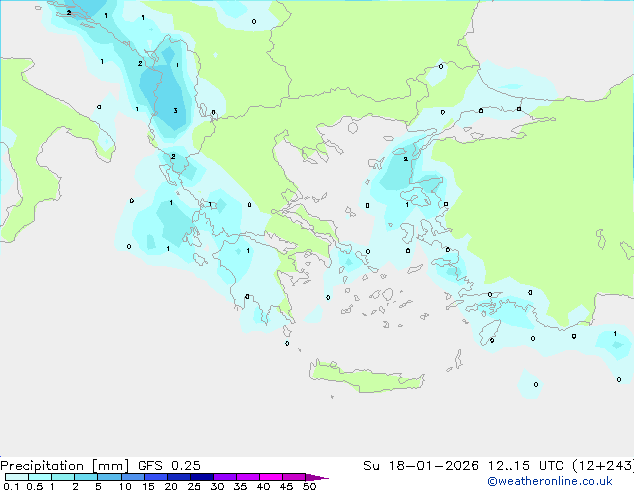The height and width of the screenshot is (490, 634).
Task: Click the '12..15 UTC' time label
Action: point(526,466)
